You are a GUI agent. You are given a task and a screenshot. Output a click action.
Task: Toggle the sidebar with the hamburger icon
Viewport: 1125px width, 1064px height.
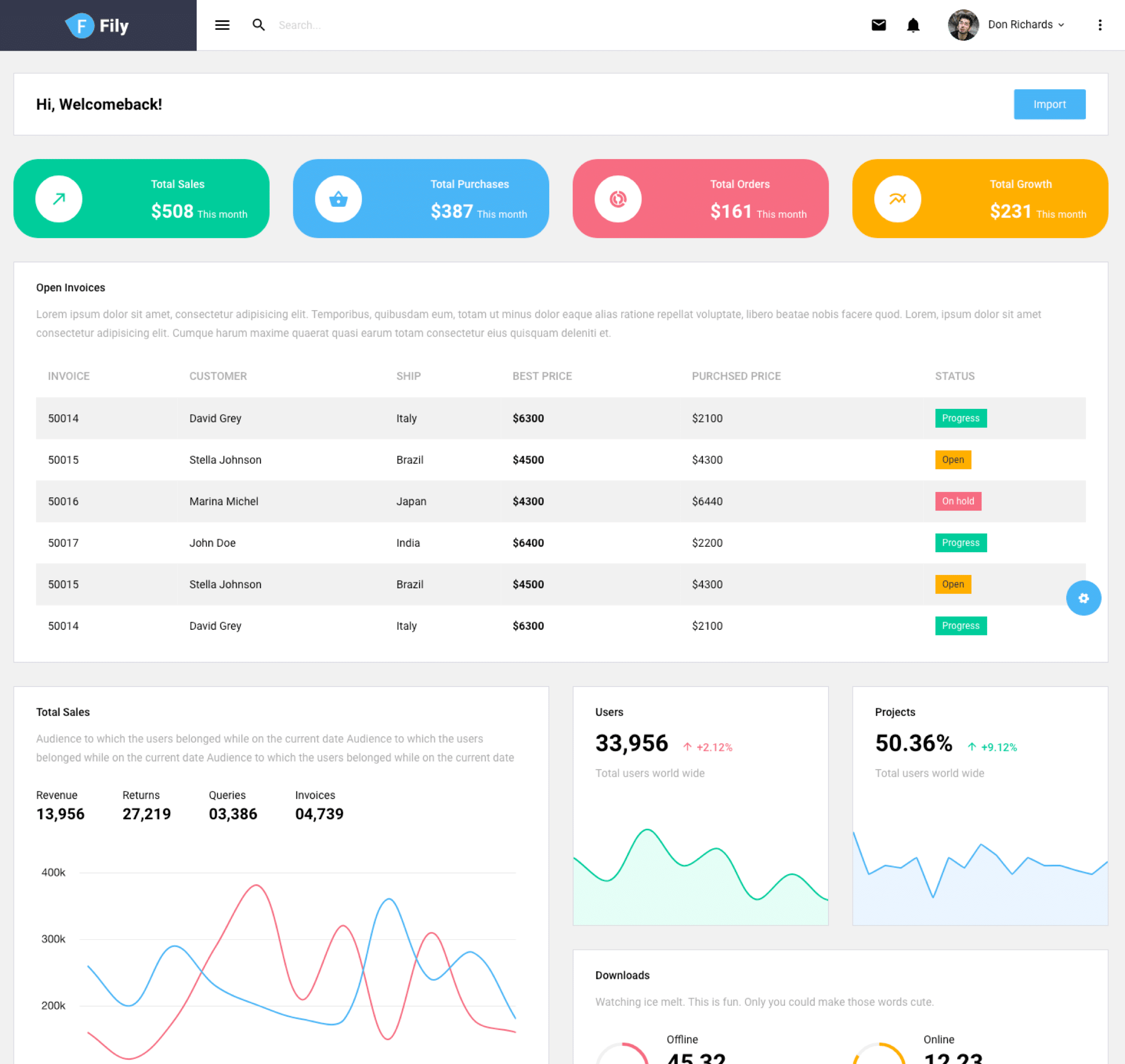pyautogui.click(x=222, y=25)
